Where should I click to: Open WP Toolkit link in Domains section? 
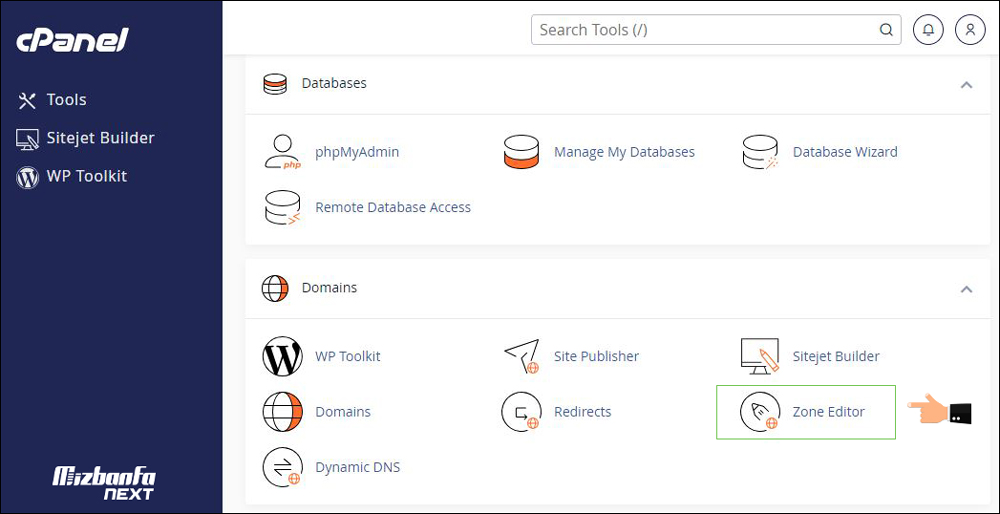[348, 356]
